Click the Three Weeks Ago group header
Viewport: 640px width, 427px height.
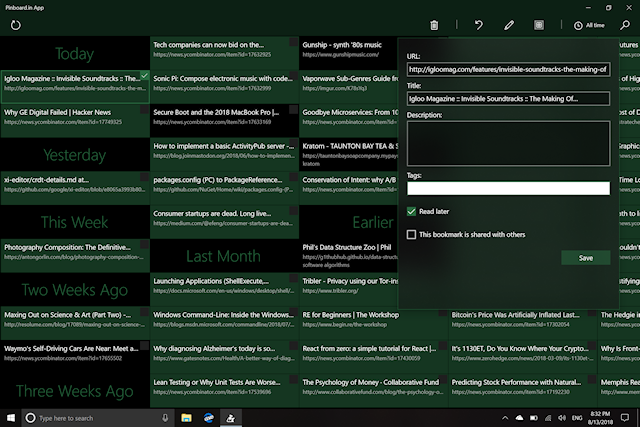click(75, 391)
